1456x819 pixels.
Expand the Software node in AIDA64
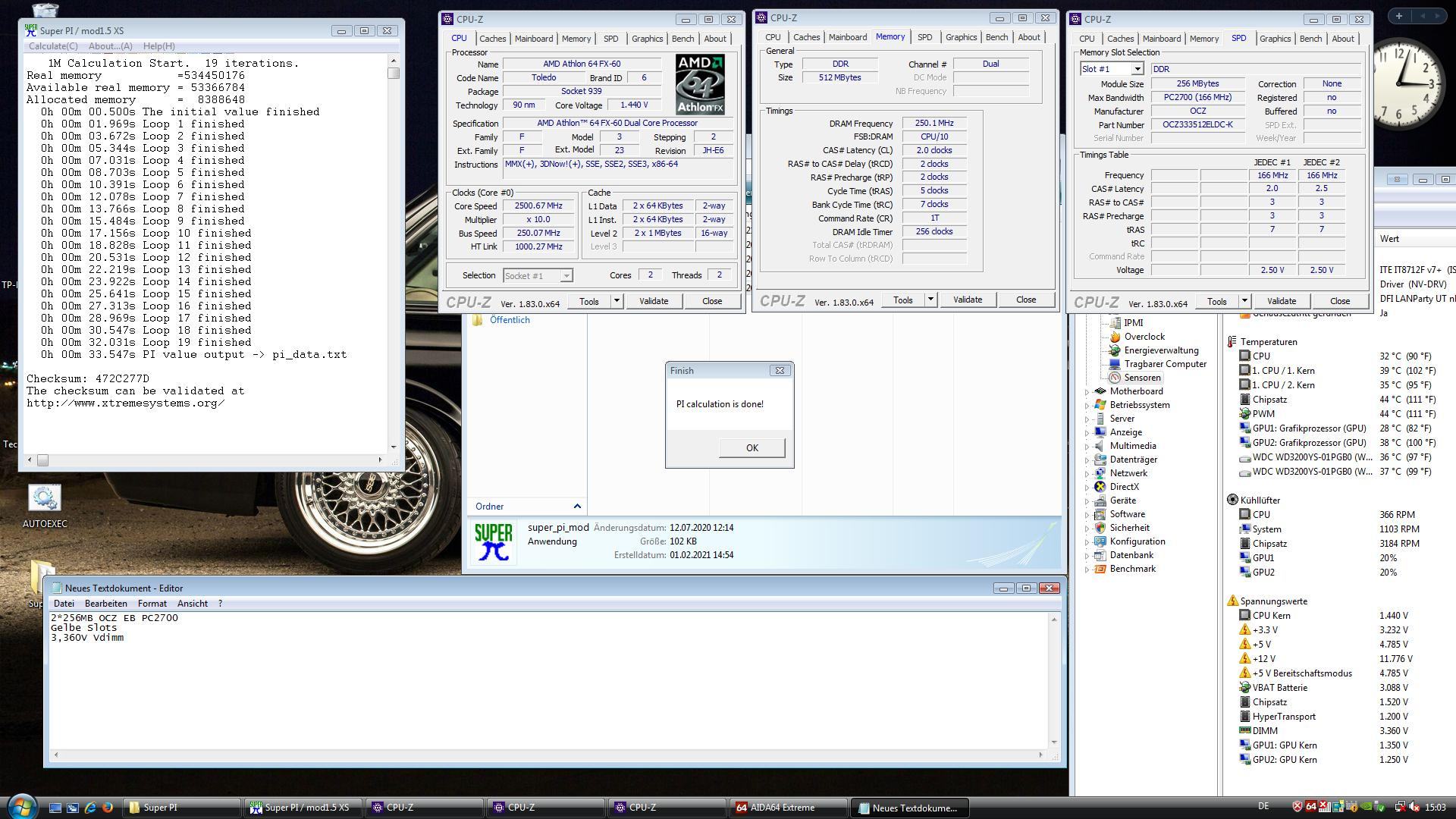coord(1087,515)
